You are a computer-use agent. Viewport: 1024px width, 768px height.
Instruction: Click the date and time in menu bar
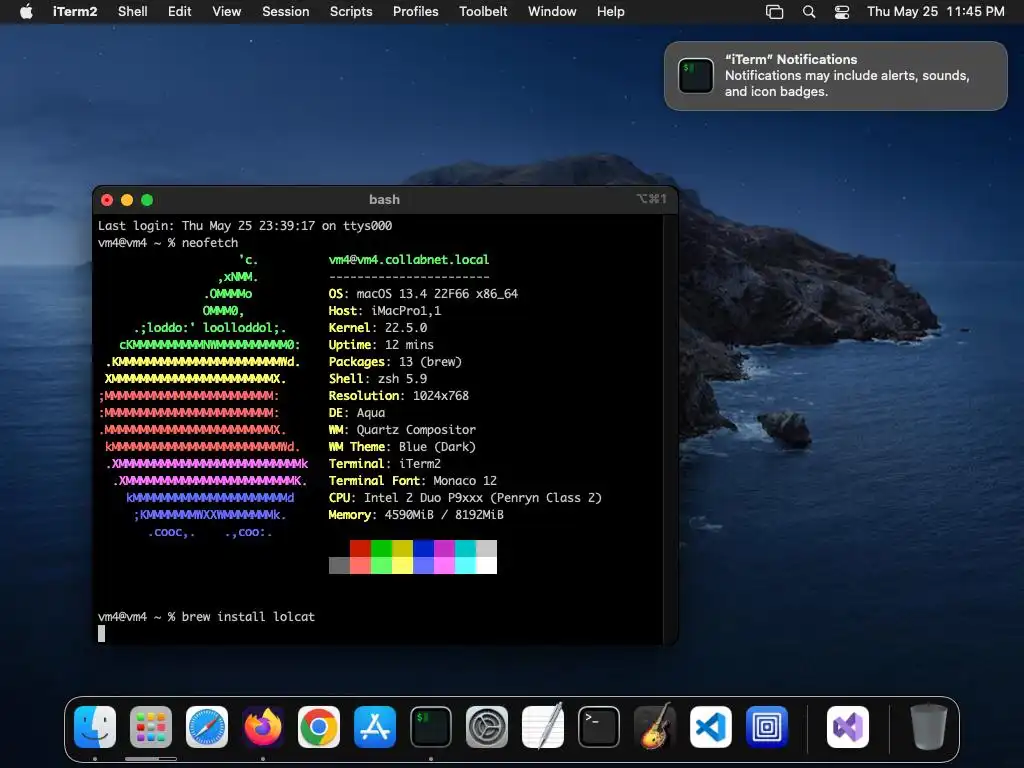[935, 12]
